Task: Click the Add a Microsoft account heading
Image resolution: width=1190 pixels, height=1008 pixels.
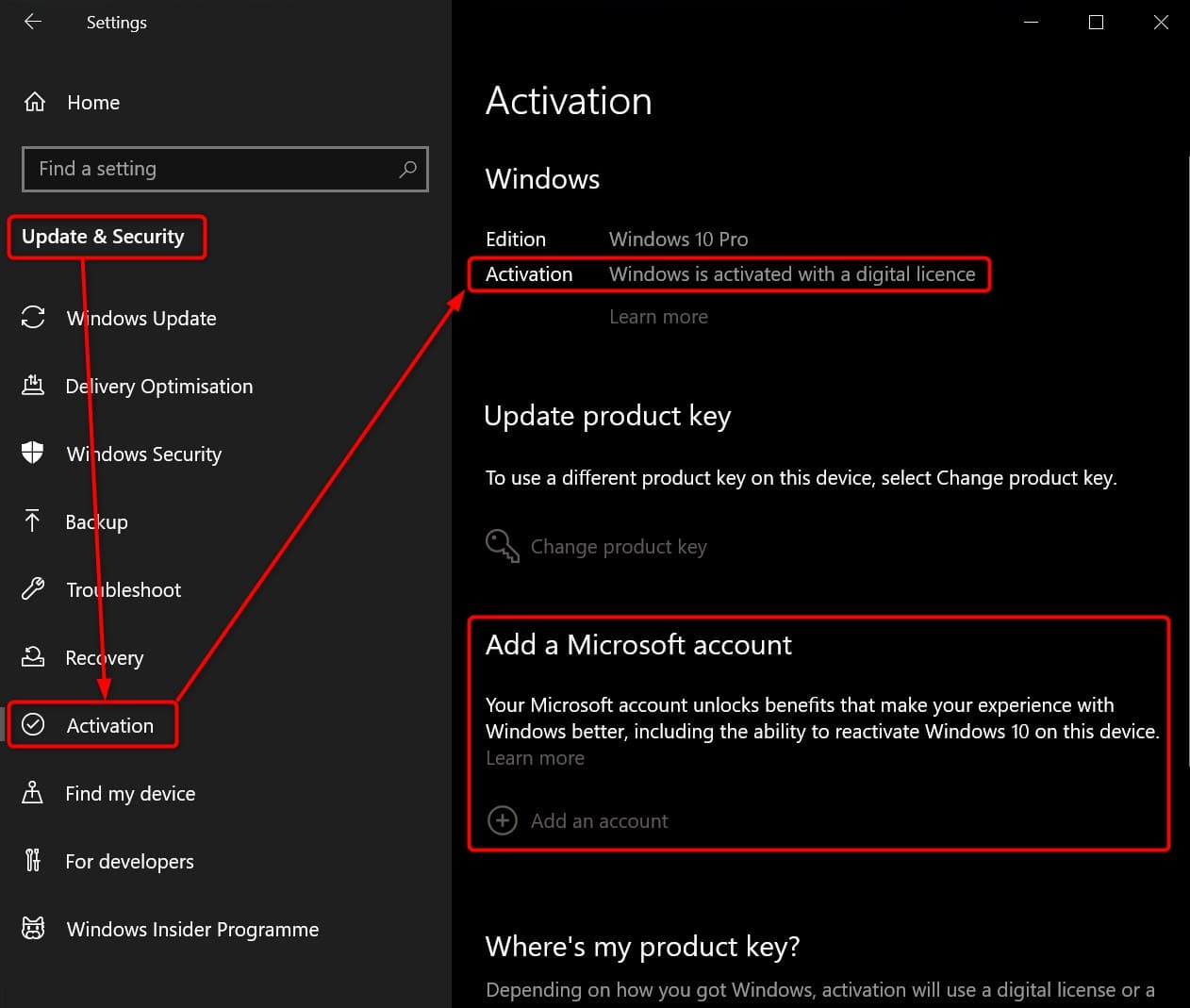Action: pyautogui.click(x=638, y=645)
